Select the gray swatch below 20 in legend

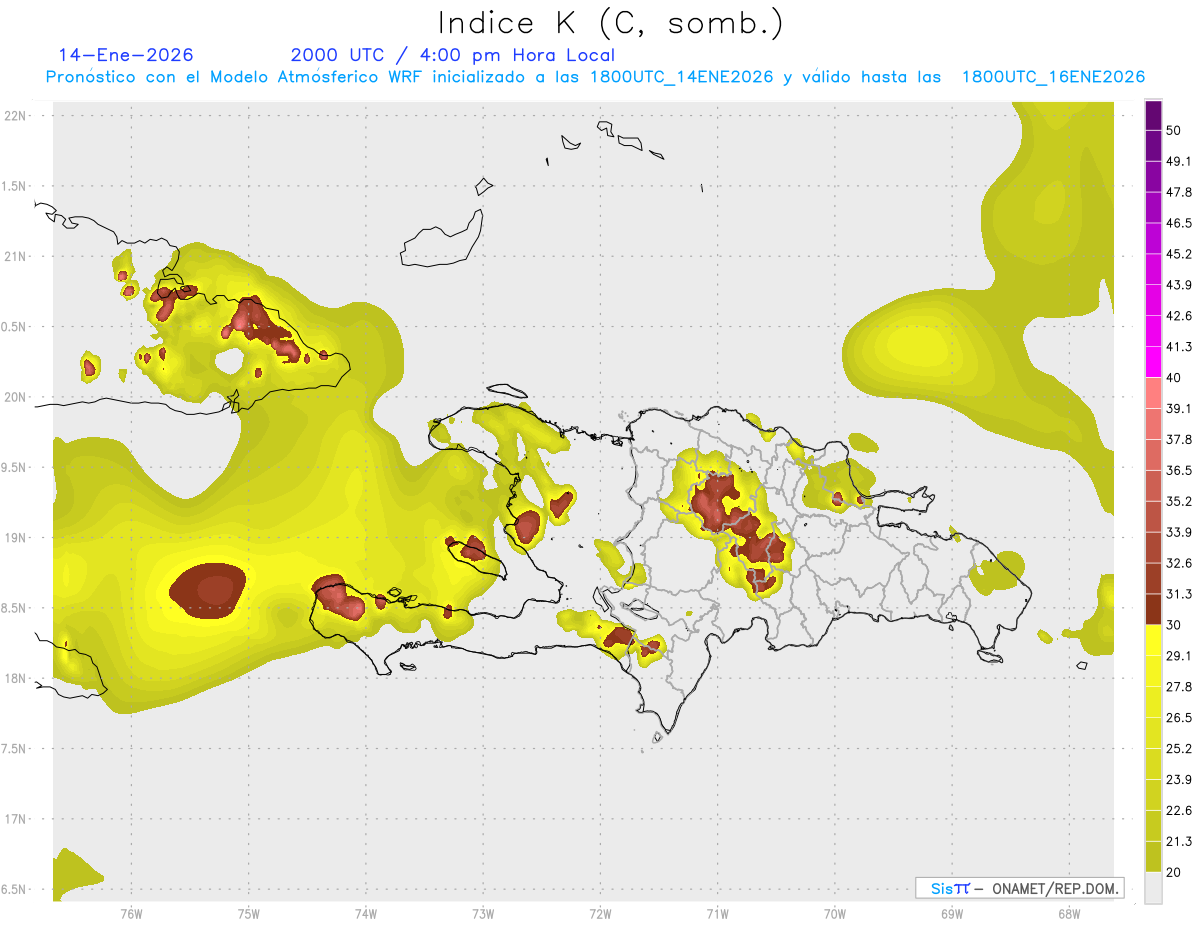click(x=1154, y=887)
